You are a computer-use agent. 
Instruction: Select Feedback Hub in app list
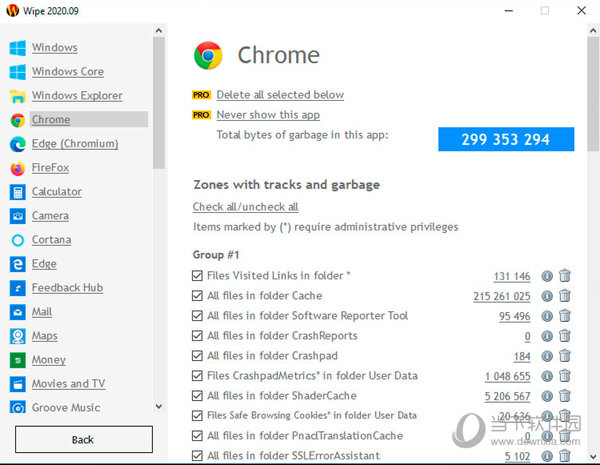click(67, 288)
